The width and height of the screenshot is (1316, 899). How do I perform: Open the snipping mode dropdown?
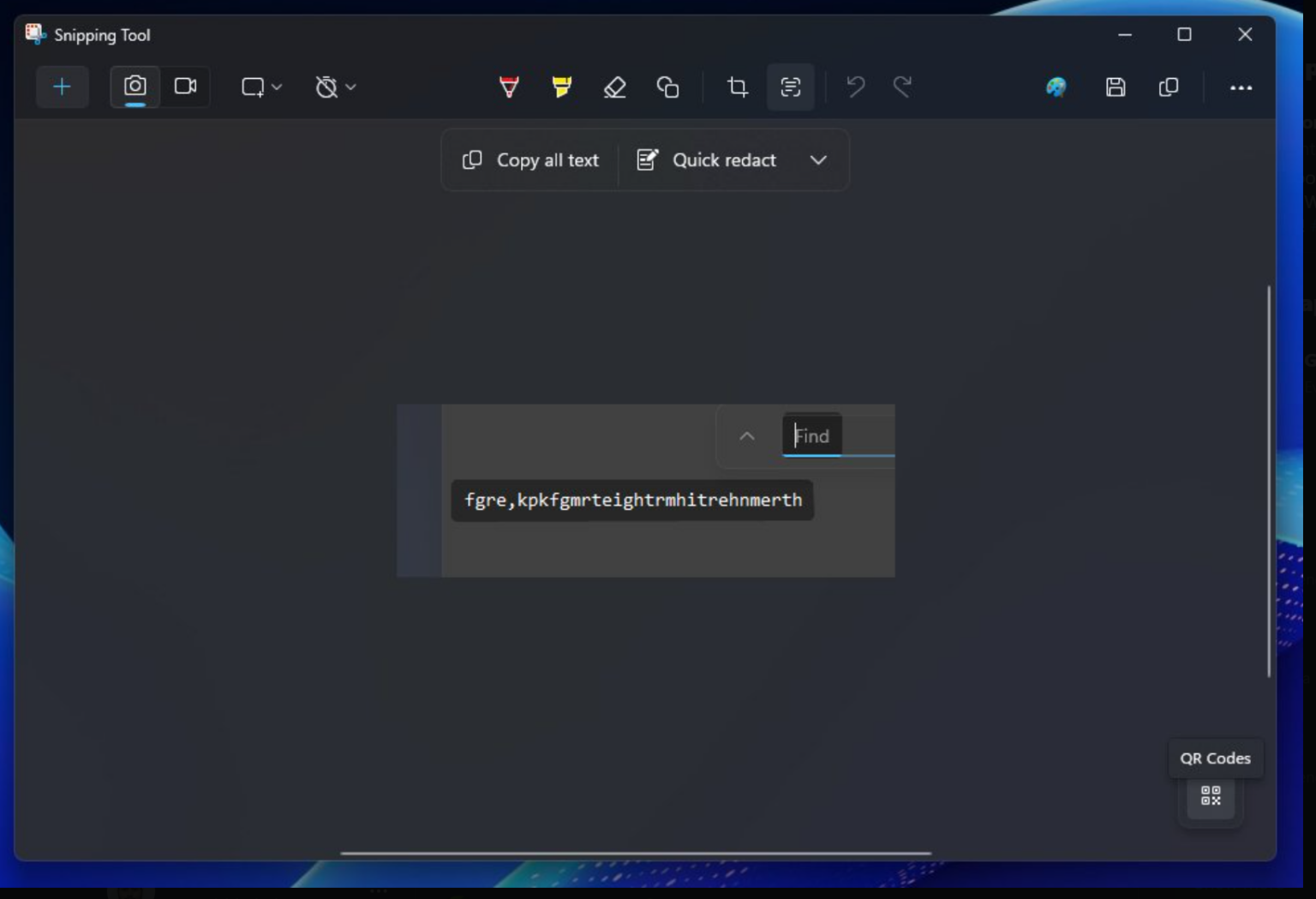(x=261, y=87)
